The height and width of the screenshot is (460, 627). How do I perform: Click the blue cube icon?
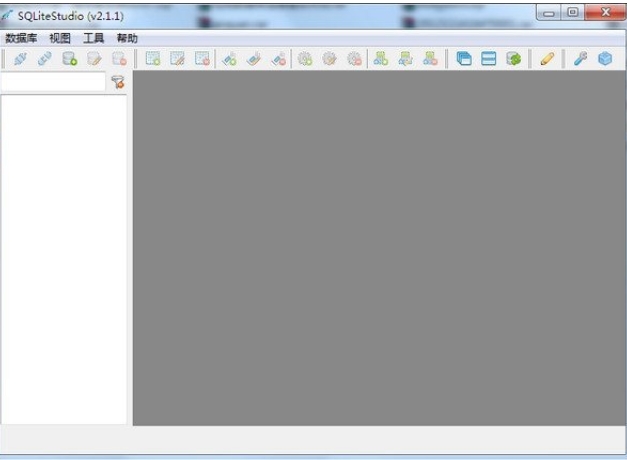point(605,59)
